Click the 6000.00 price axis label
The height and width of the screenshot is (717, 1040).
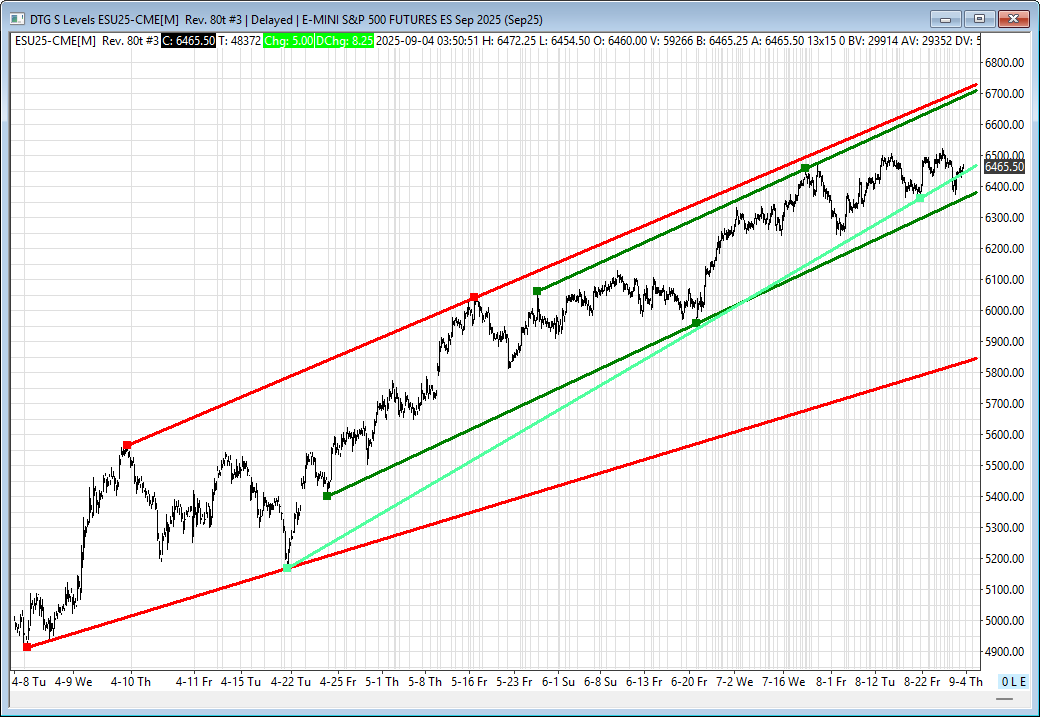[x=1004, y=310]
